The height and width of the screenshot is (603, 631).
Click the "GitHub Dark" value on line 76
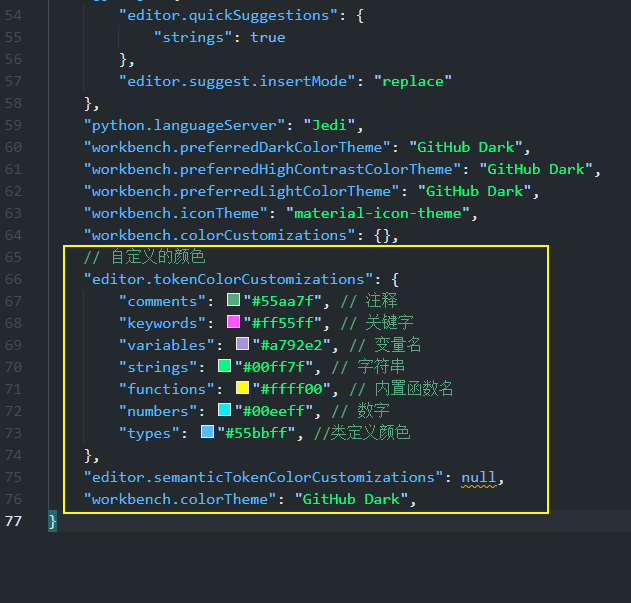click(351, 499)
